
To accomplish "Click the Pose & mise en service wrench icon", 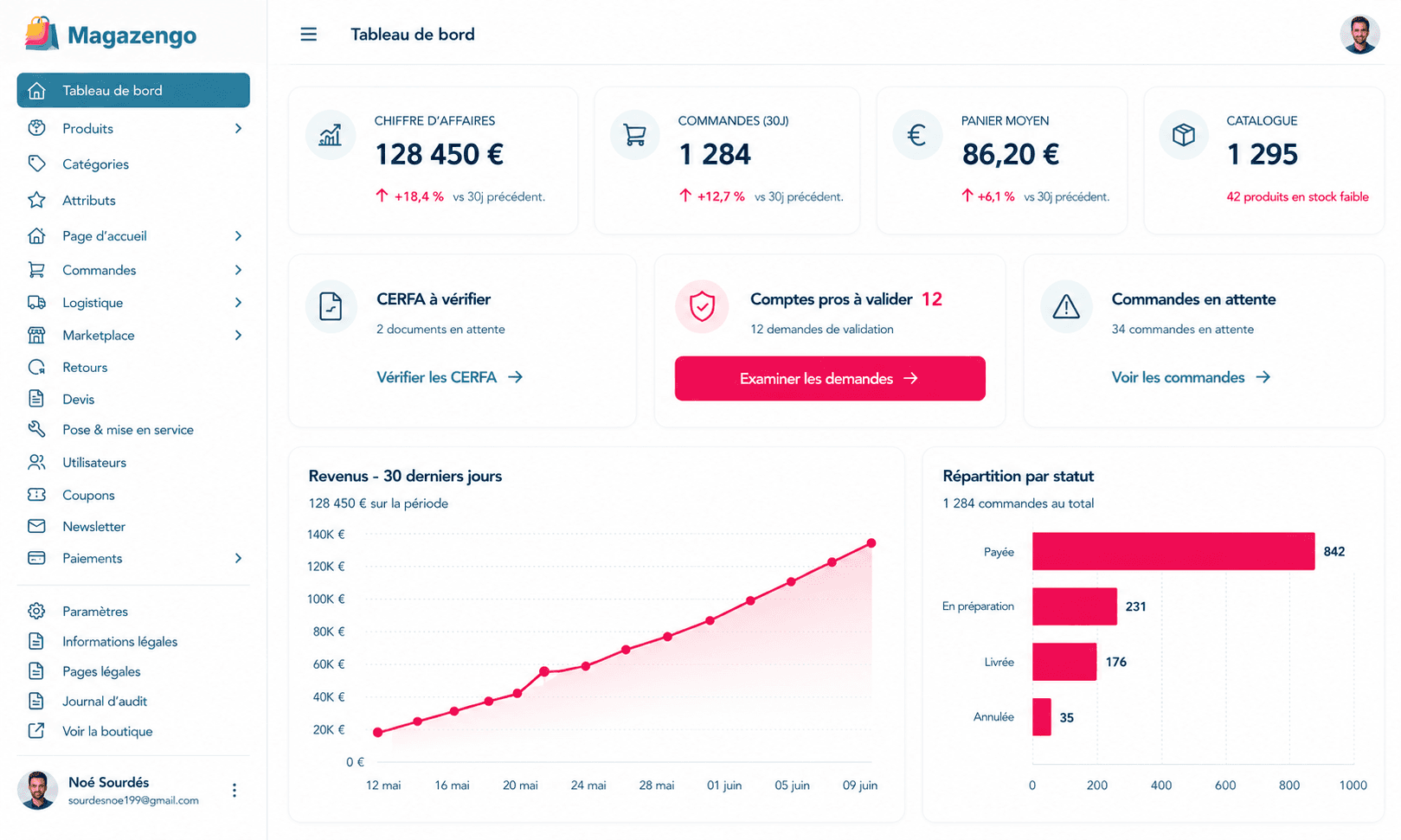I will click(36, 429).
